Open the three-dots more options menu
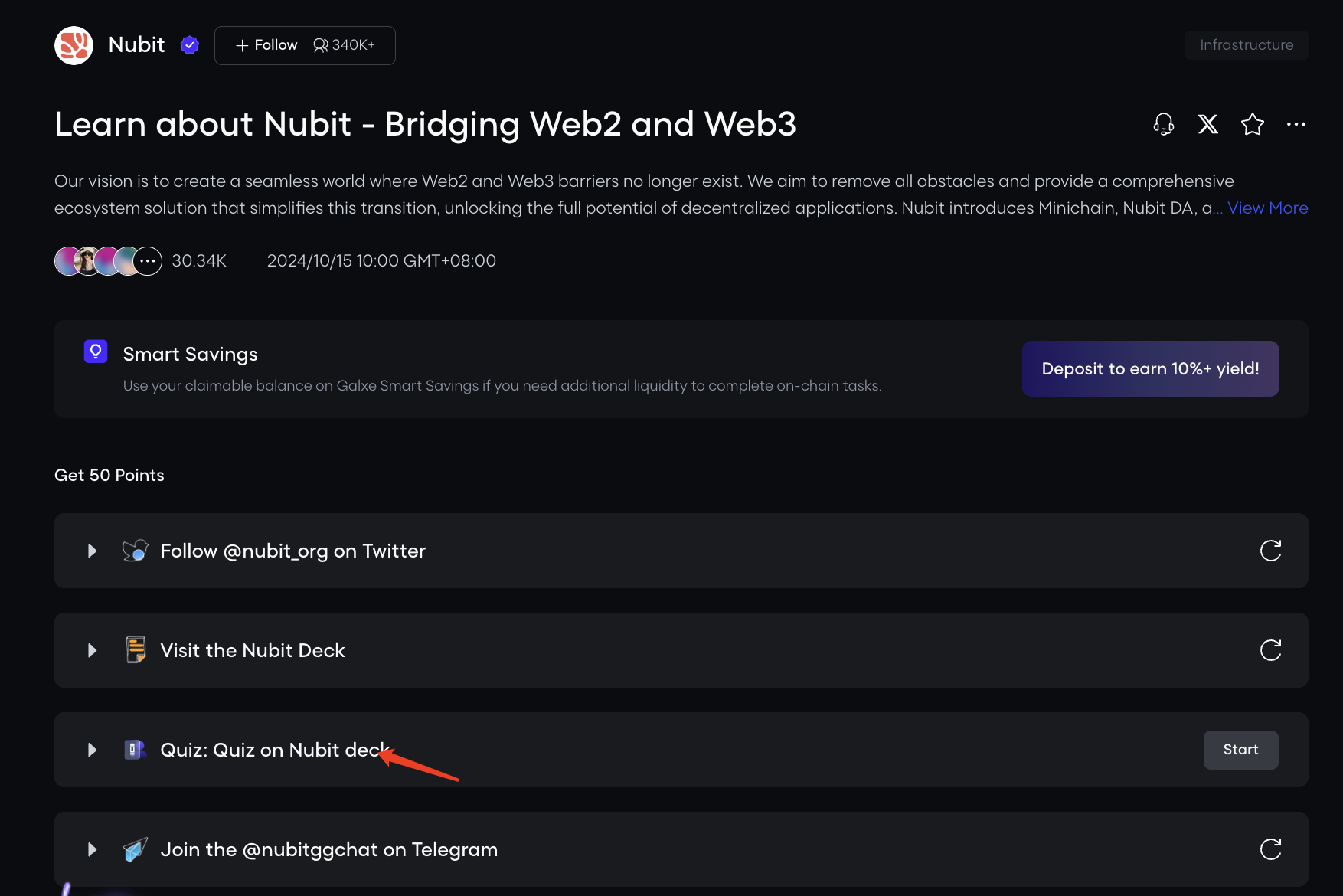The image size is (1343, 896). pos(1296,124)
